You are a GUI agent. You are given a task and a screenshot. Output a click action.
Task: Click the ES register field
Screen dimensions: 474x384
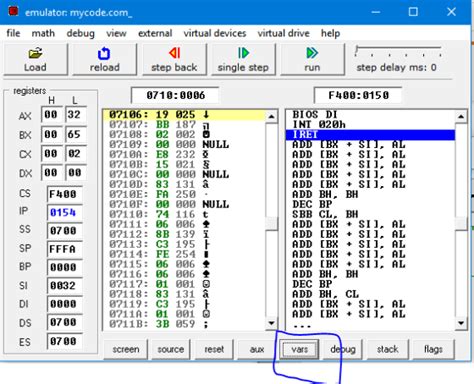pyautogui.click(x=64, y=341)
